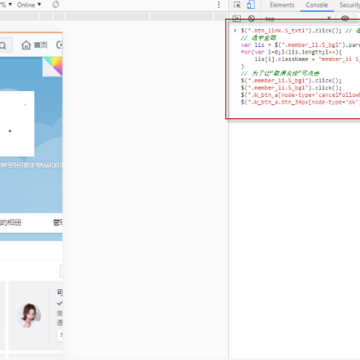Click the rotate device icon
The width and height of the screenshot is (360, 360).
[56, 5]
